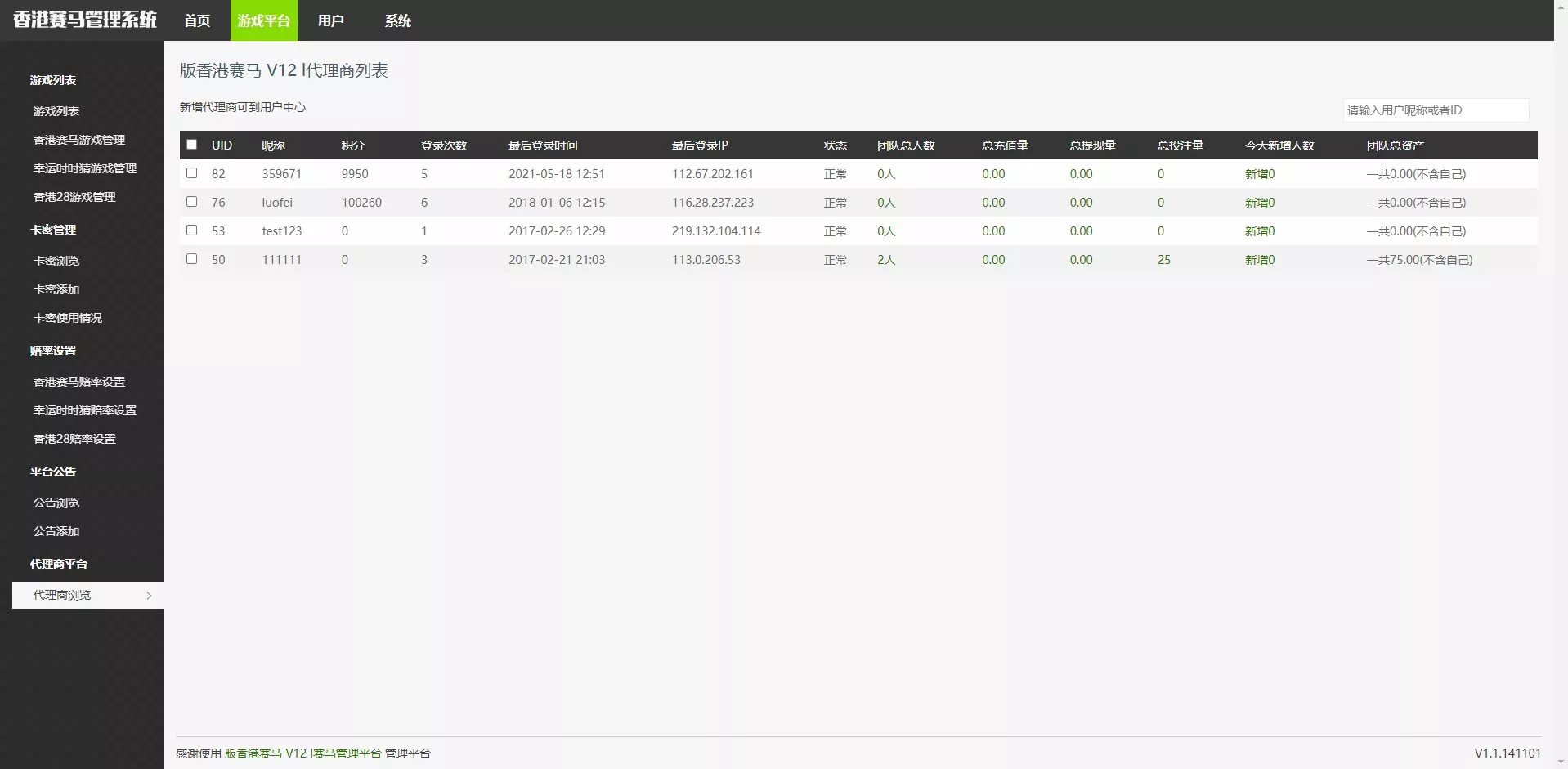Tick the checkbox for test123 row
This screenshot has height=769, width=1568.
click(192, 230)
